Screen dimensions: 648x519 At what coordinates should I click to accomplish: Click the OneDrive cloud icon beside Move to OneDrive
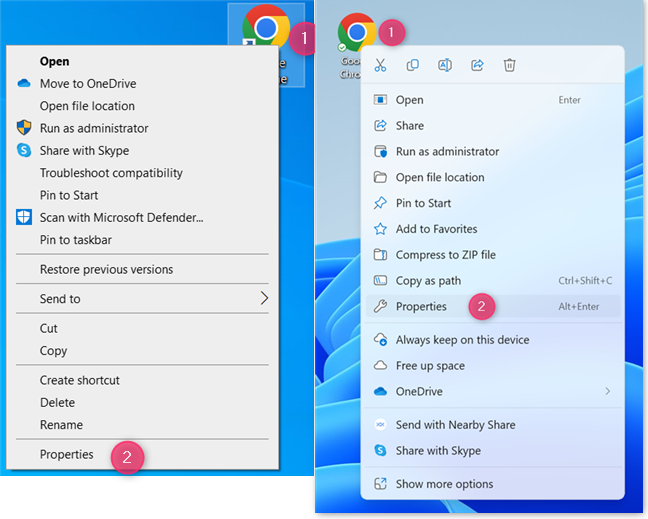click(x=24, y=83)
